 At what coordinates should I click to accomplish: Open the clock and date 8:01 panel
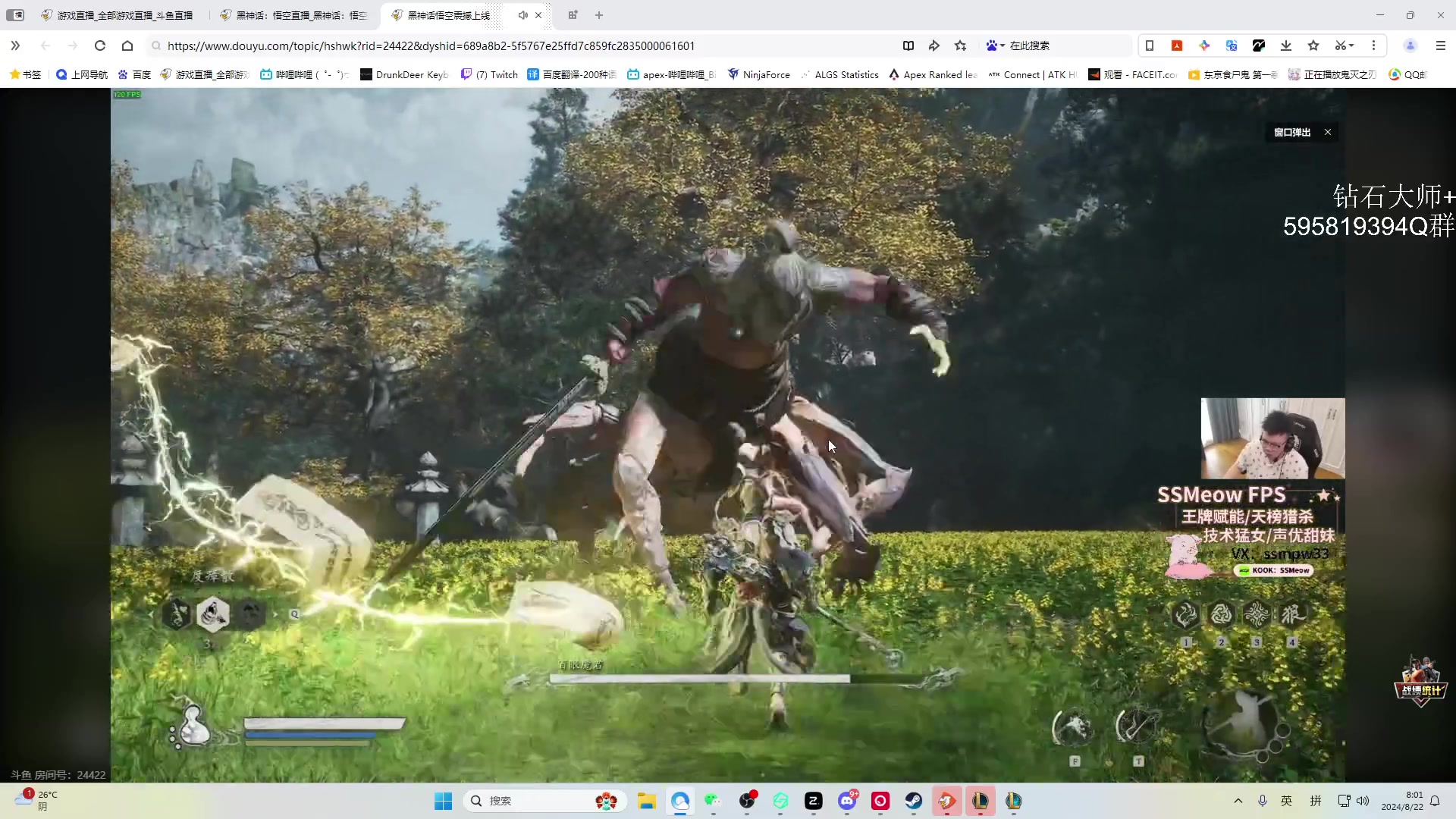pyautogui.click(x=1402, y=801)
